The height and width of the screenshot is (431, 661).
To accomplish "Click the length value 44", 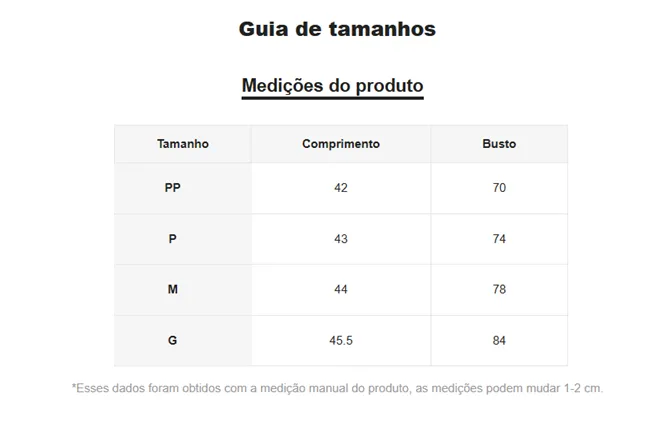I will (x=341, y=290).
